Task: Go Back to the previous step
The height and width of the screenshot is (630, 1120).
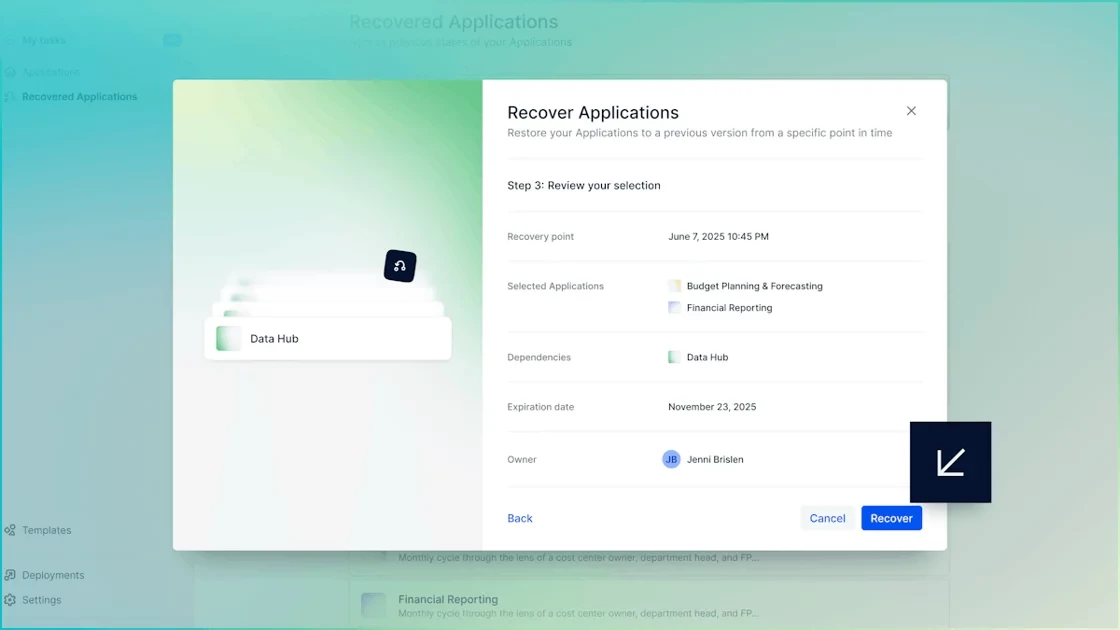Action: 519,518
